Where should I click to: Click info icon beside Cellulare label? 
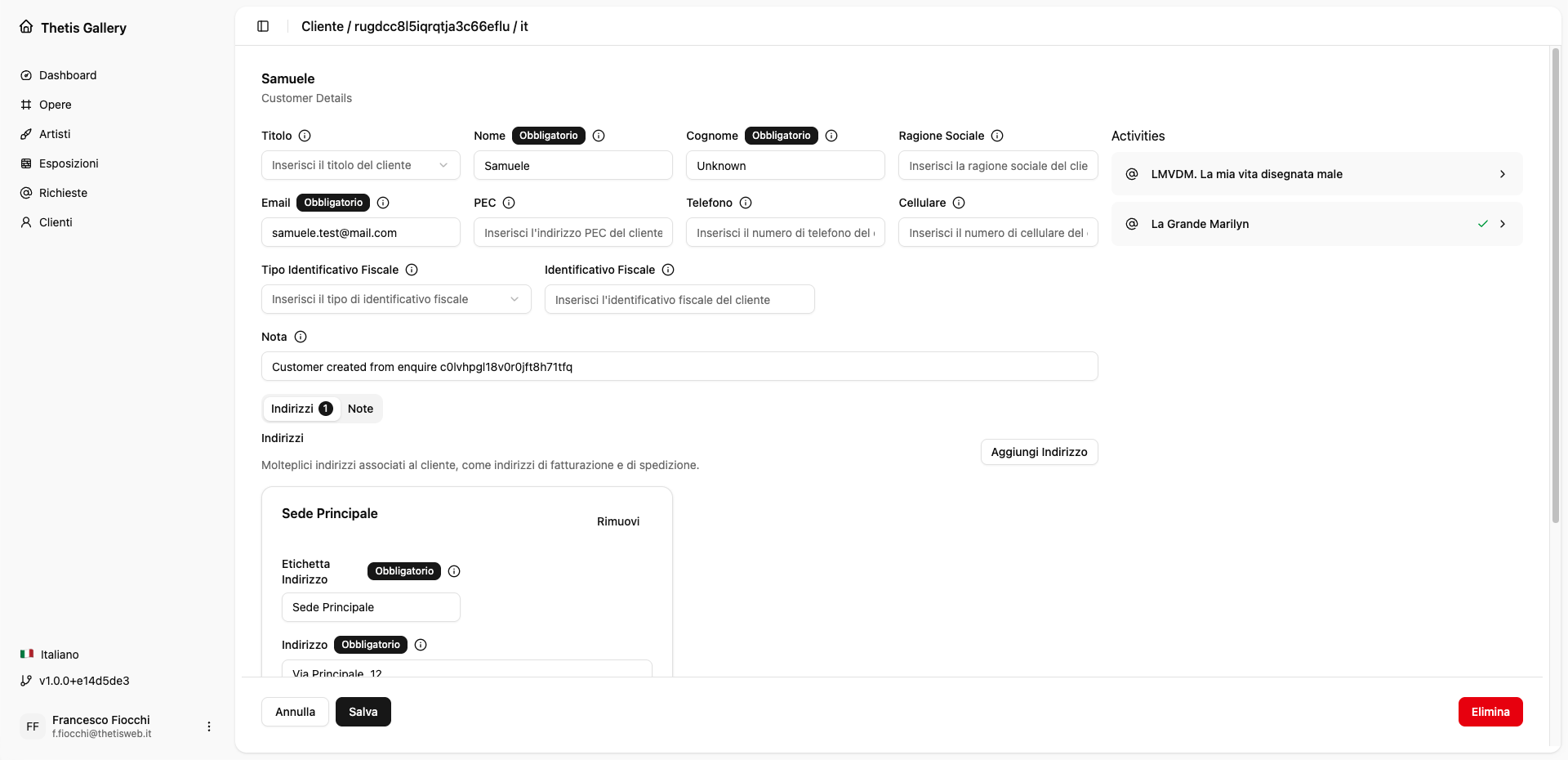tap(959, 203)
